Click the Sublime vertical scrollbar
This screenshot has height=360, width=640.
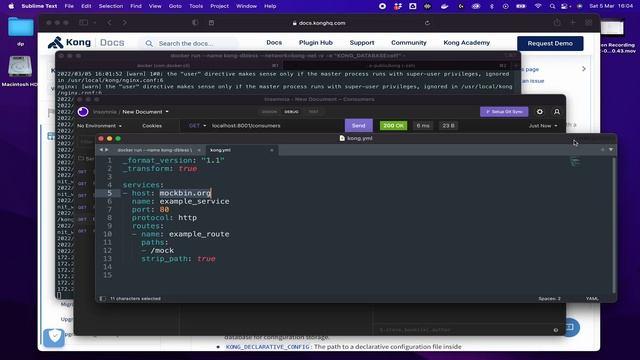pyautogui.click(x=614, y=225)
